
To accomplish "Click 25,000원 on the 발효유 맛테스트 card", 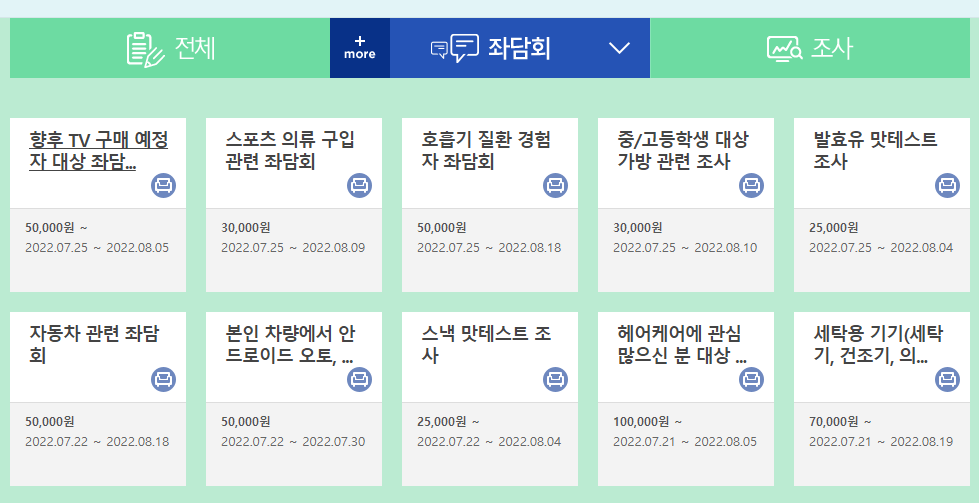I will 834,228.
